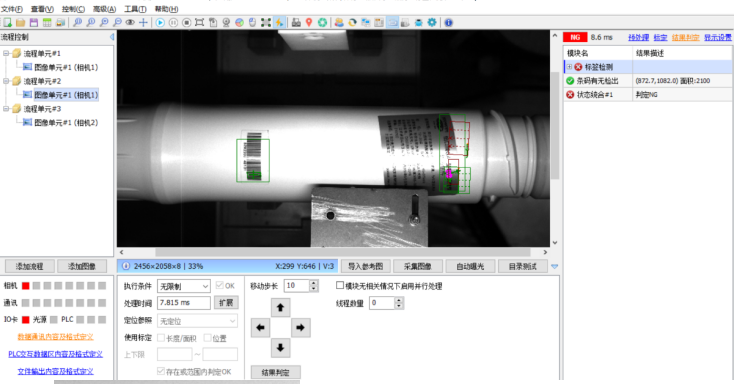Click the save (purple floppy disk) icon
The height and width of the screenshot is (384, 735).
point(34,23)
